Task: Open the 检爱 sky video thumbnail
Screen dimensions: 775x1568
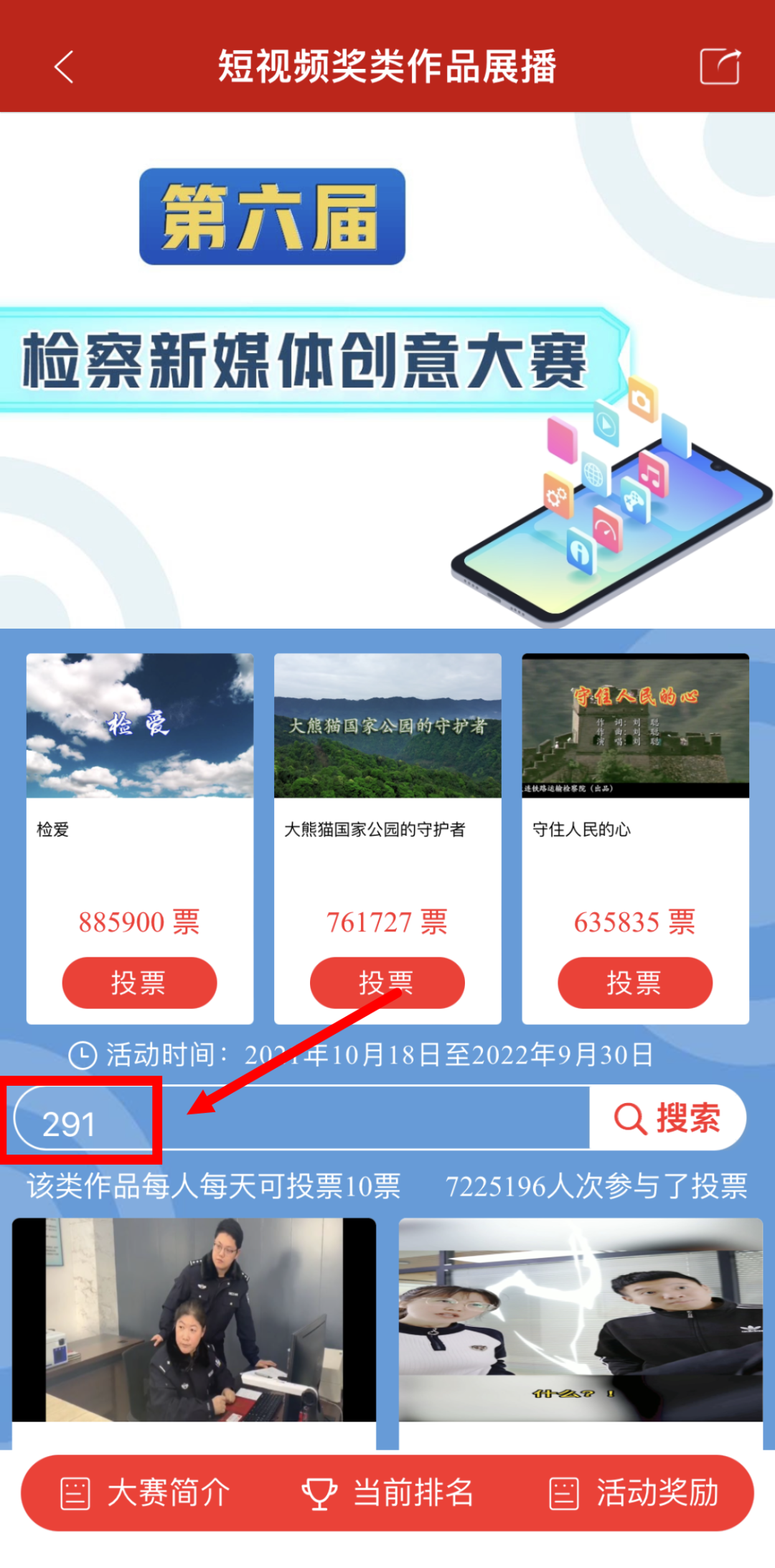Action: click(x=140, y=726)
